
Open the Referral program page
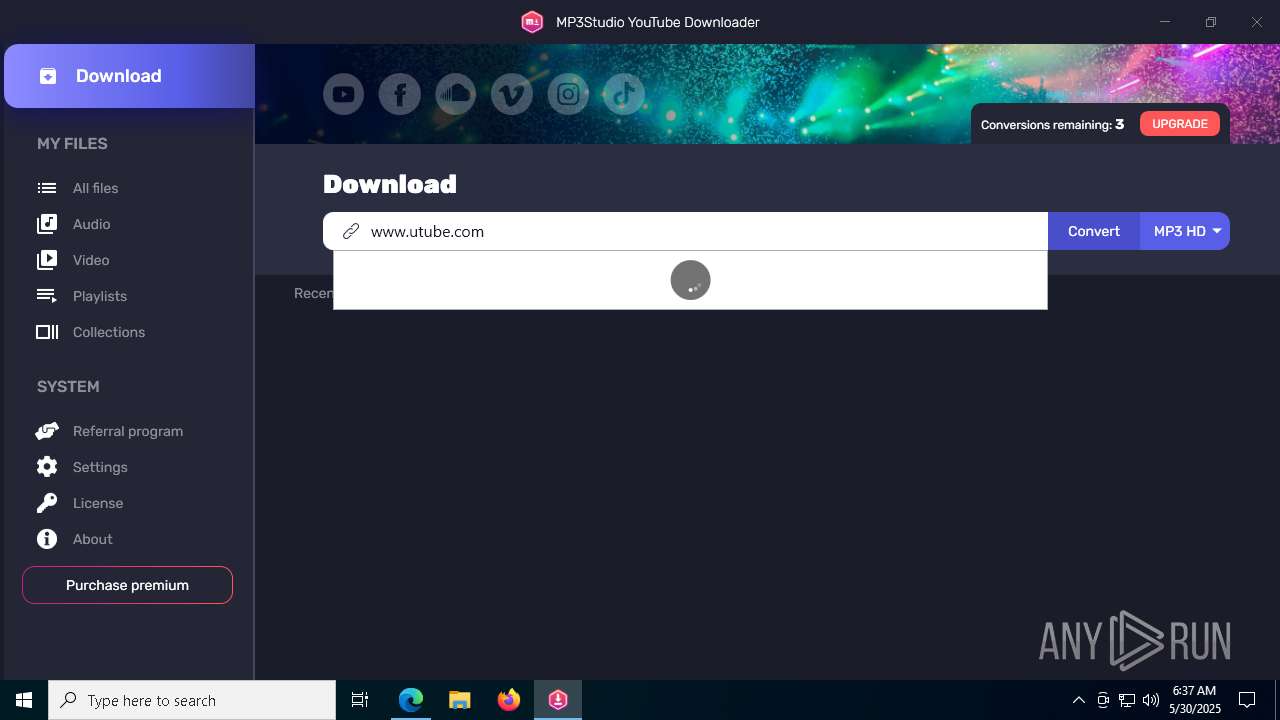point(128,431)
